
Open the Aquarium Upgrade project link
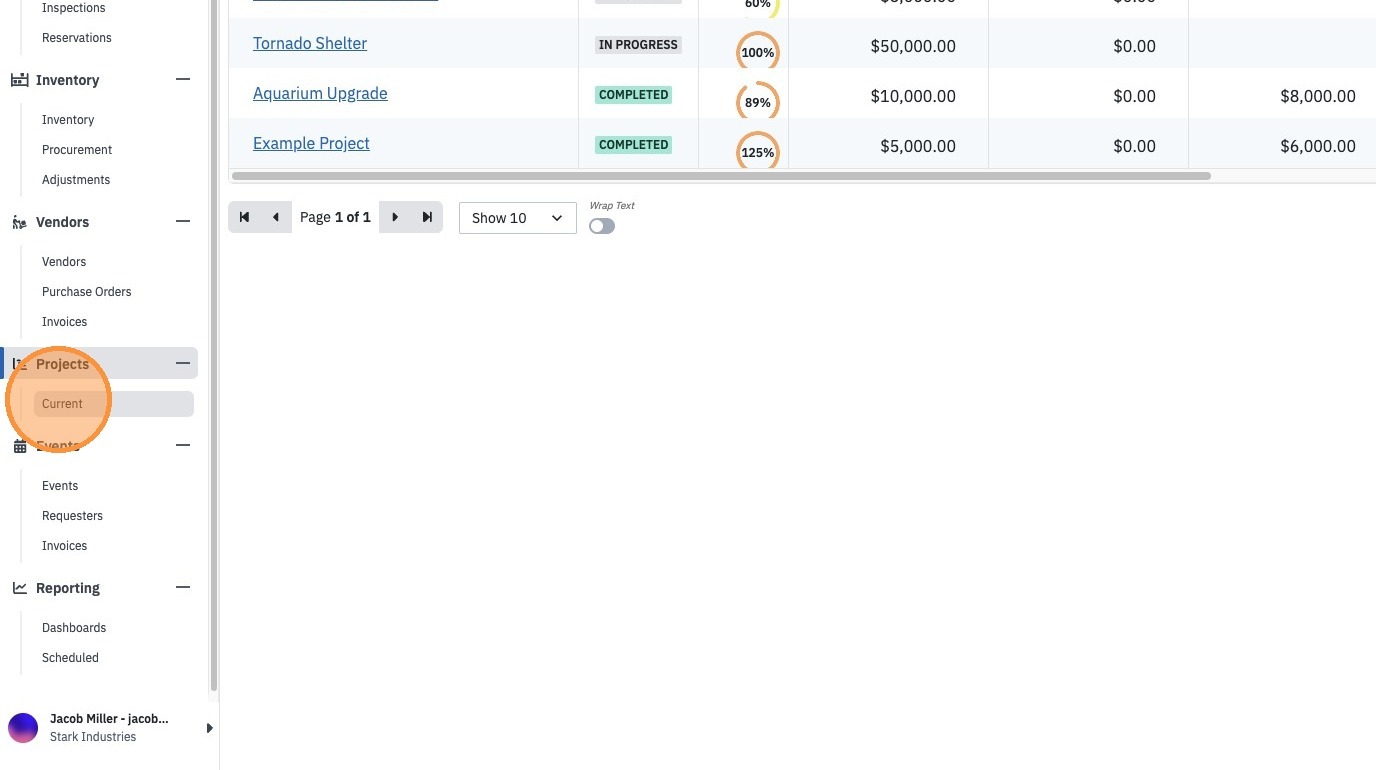pyautogui.click(x=320, y=94)
